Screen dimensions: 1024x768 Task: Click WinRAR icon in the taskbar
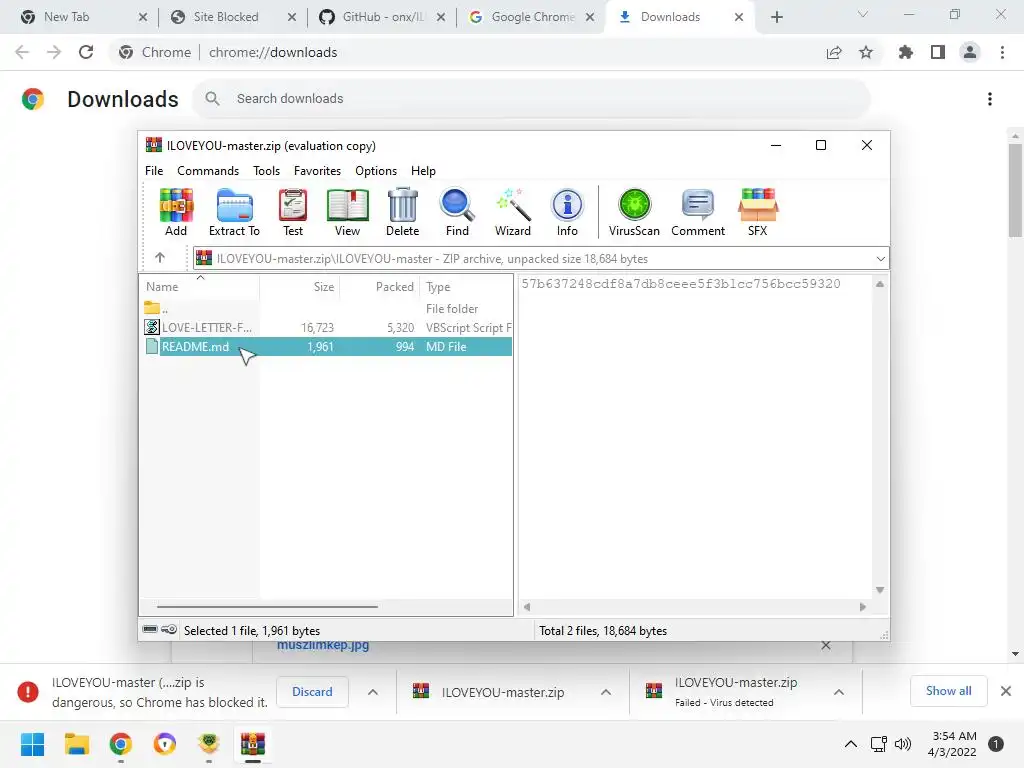(253, 744)
